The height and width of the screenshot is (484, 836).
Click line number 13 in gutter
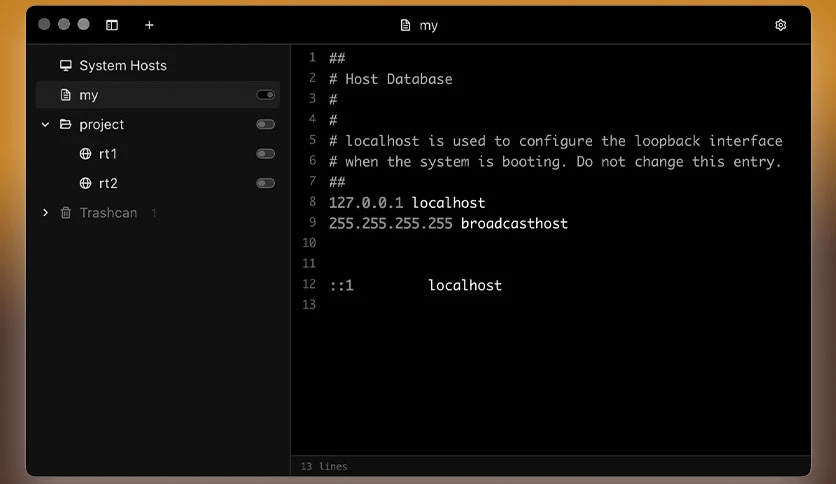pyautogui.click(x=309, y=305)
